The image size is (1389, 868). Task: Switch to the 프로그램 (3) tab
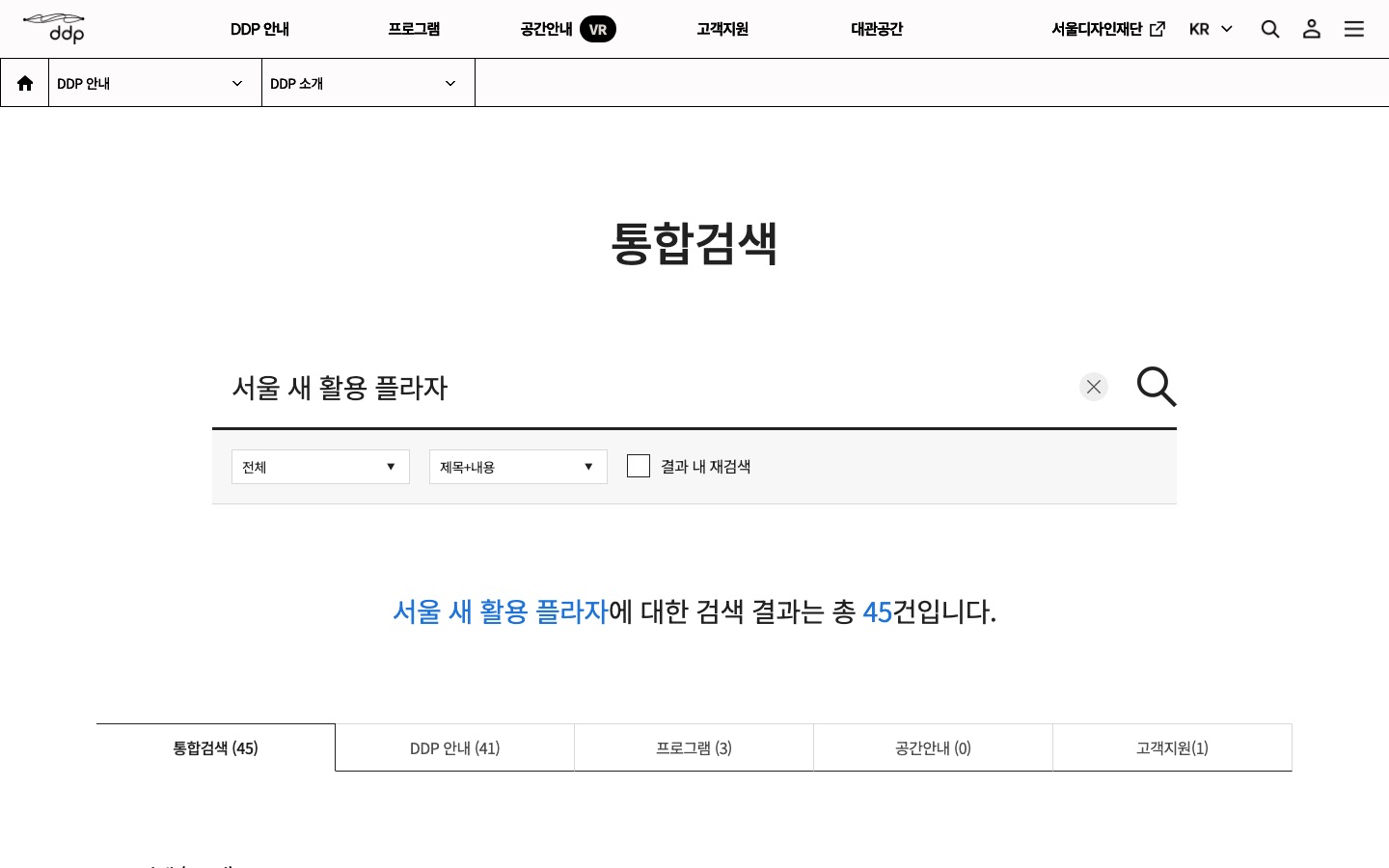(x=694, y=747)
